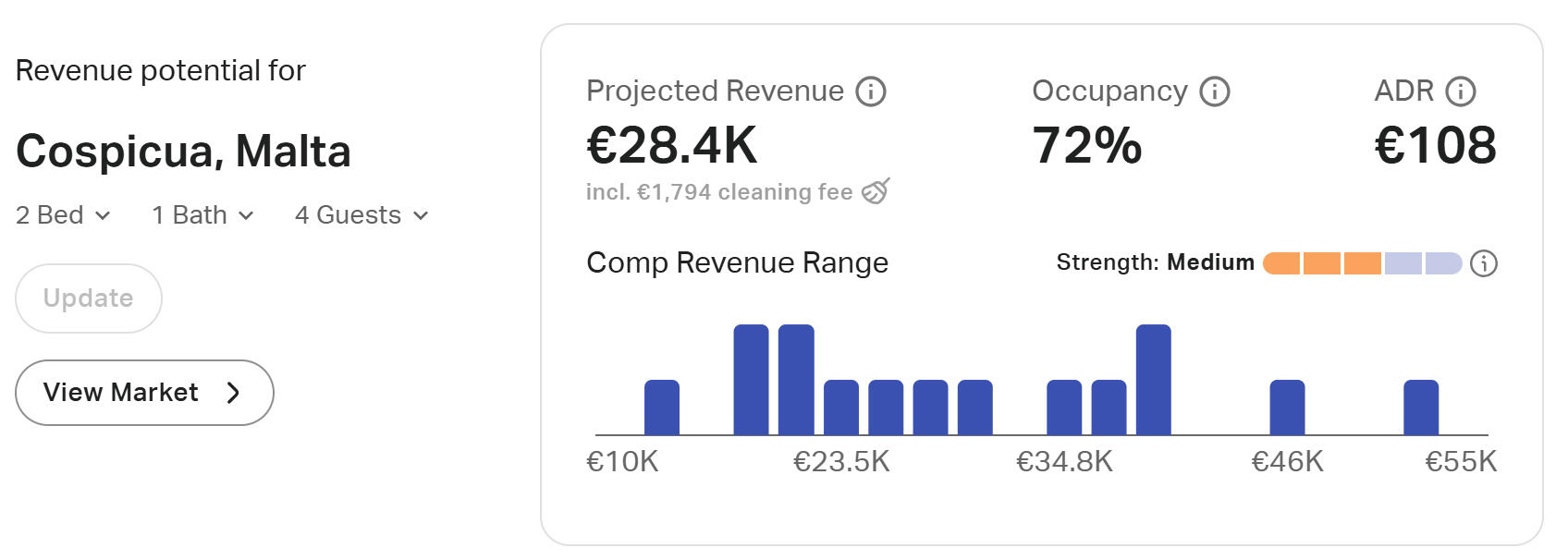Click the 72% occupancy value
Image resolution: width=1568 pixels, height=560 pixels.
(1087, 145)
